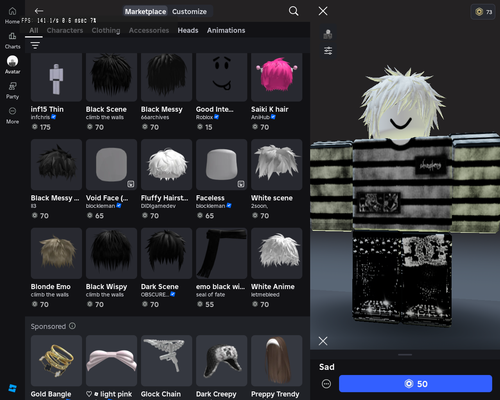Click creator name seal of fate
Viewport: 500px width, 400px height.
coord(210,295)
